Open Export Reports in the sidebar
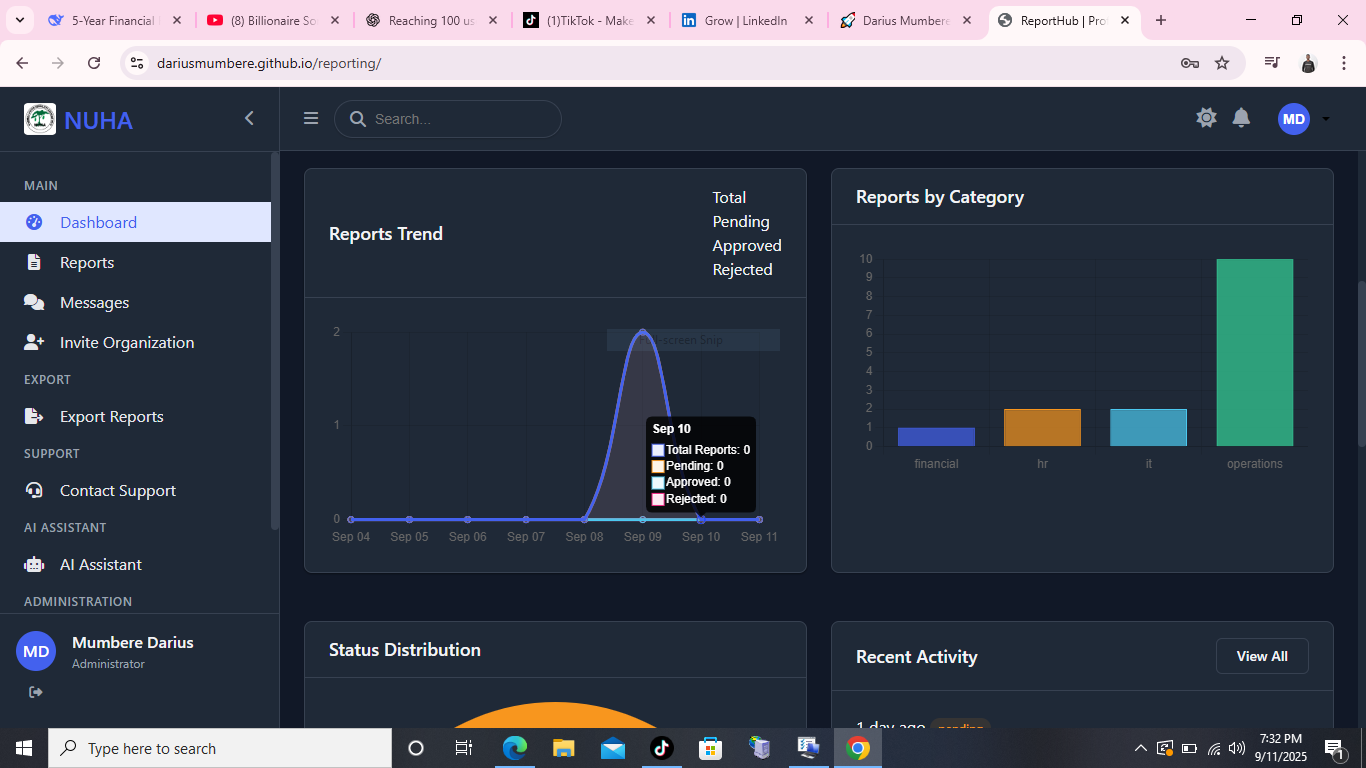The width and height of the screenshot is (1366, 768). click(135, 416)
